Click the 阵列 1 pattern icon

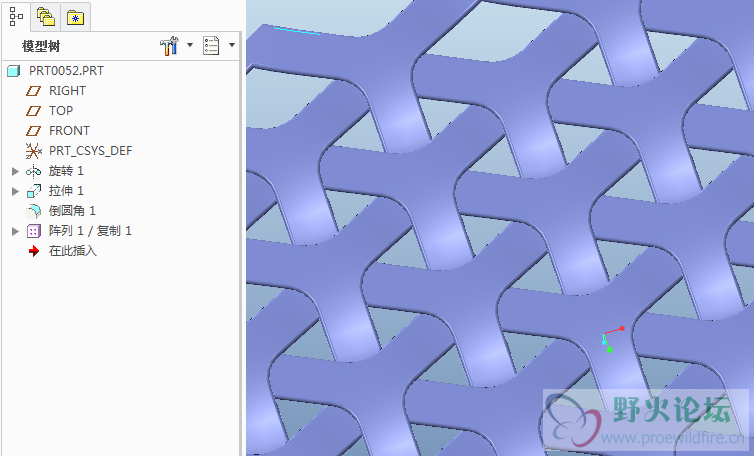pos(33,231)
